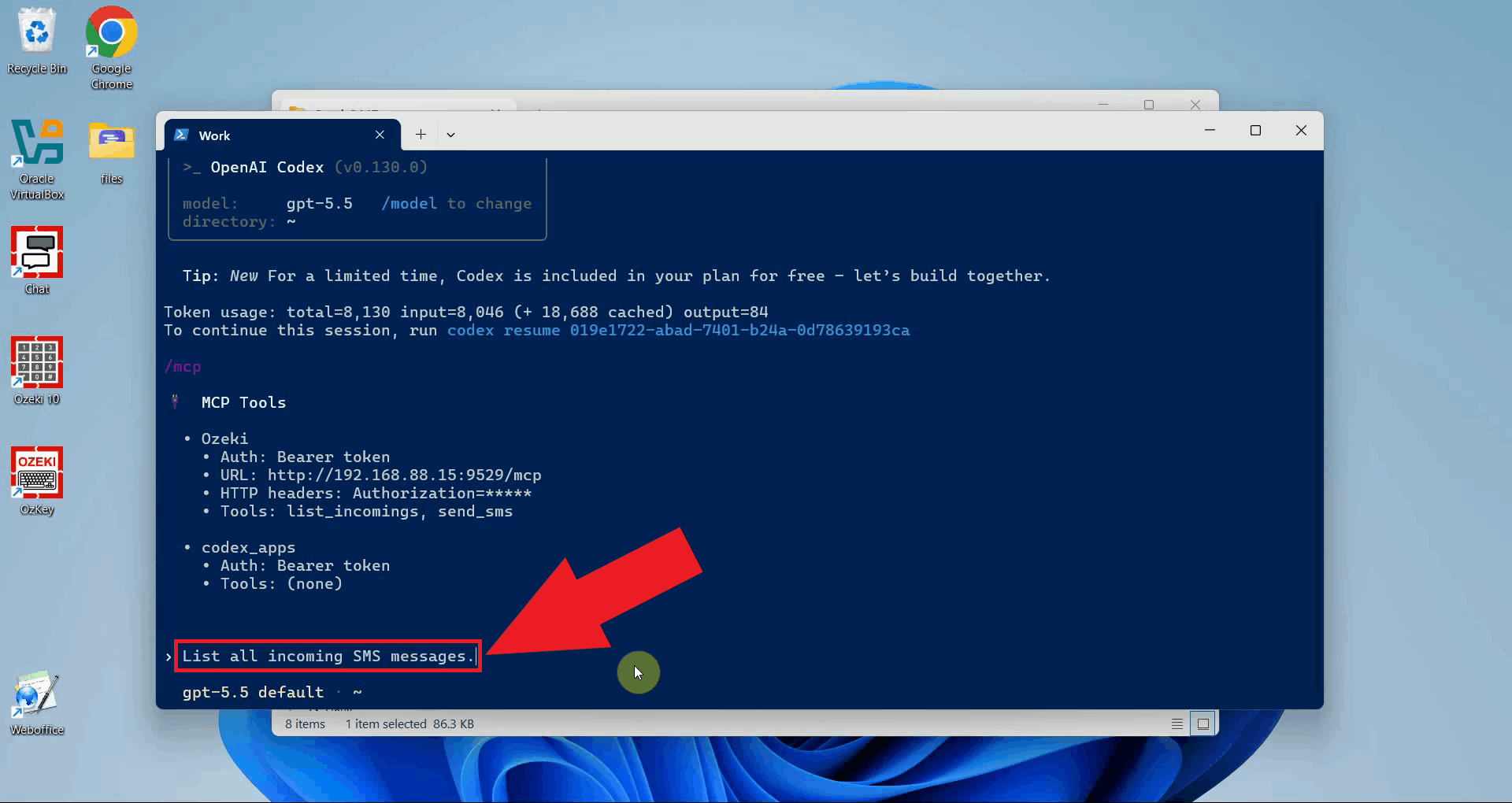1512x803 pixels.
Task: Open Oracle VirtualBox desktop shortcut
Action: point(37,159)
